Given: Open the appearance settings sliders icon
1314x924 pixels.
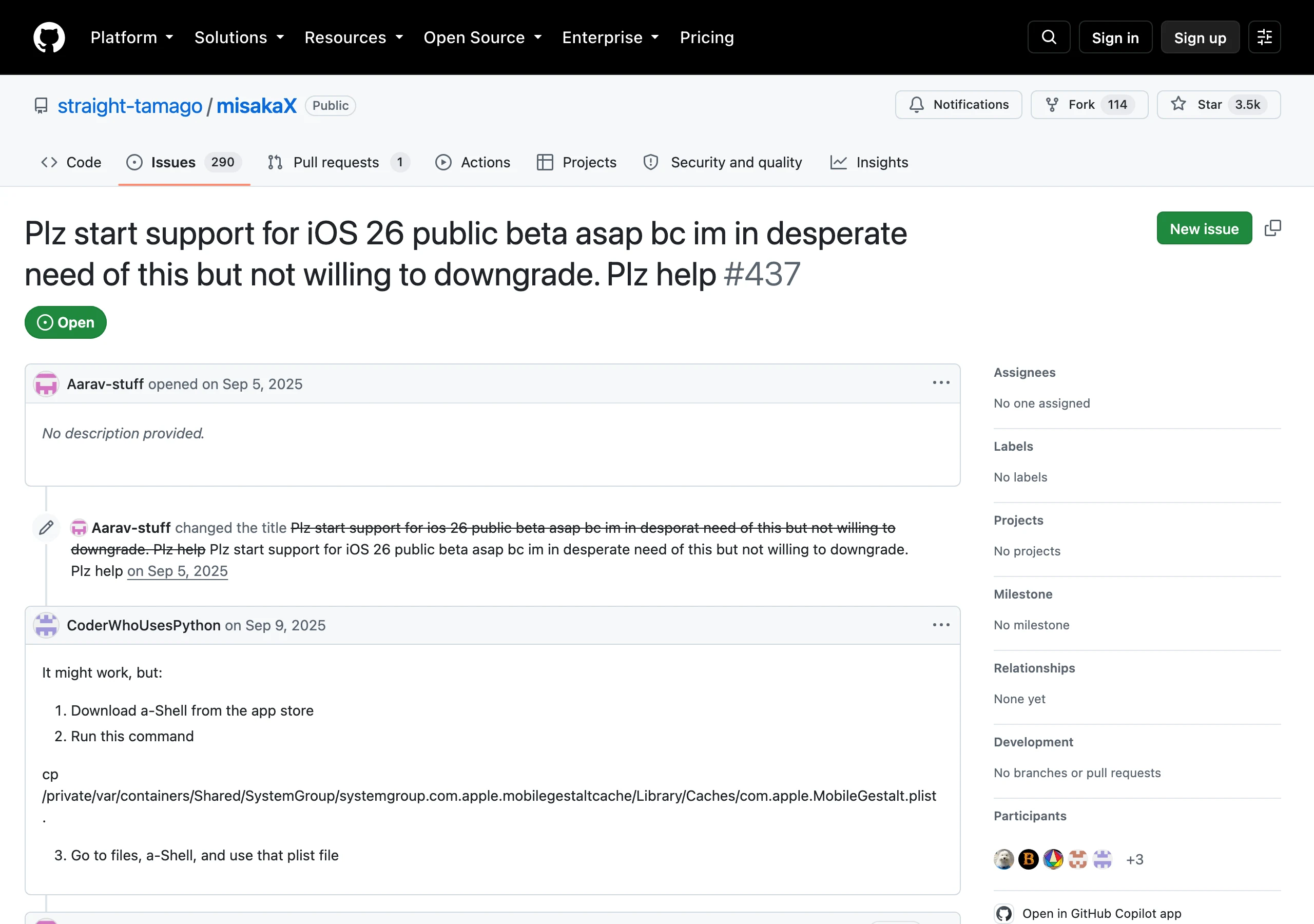Looking at the screenshot, I should click(1264, 37).
